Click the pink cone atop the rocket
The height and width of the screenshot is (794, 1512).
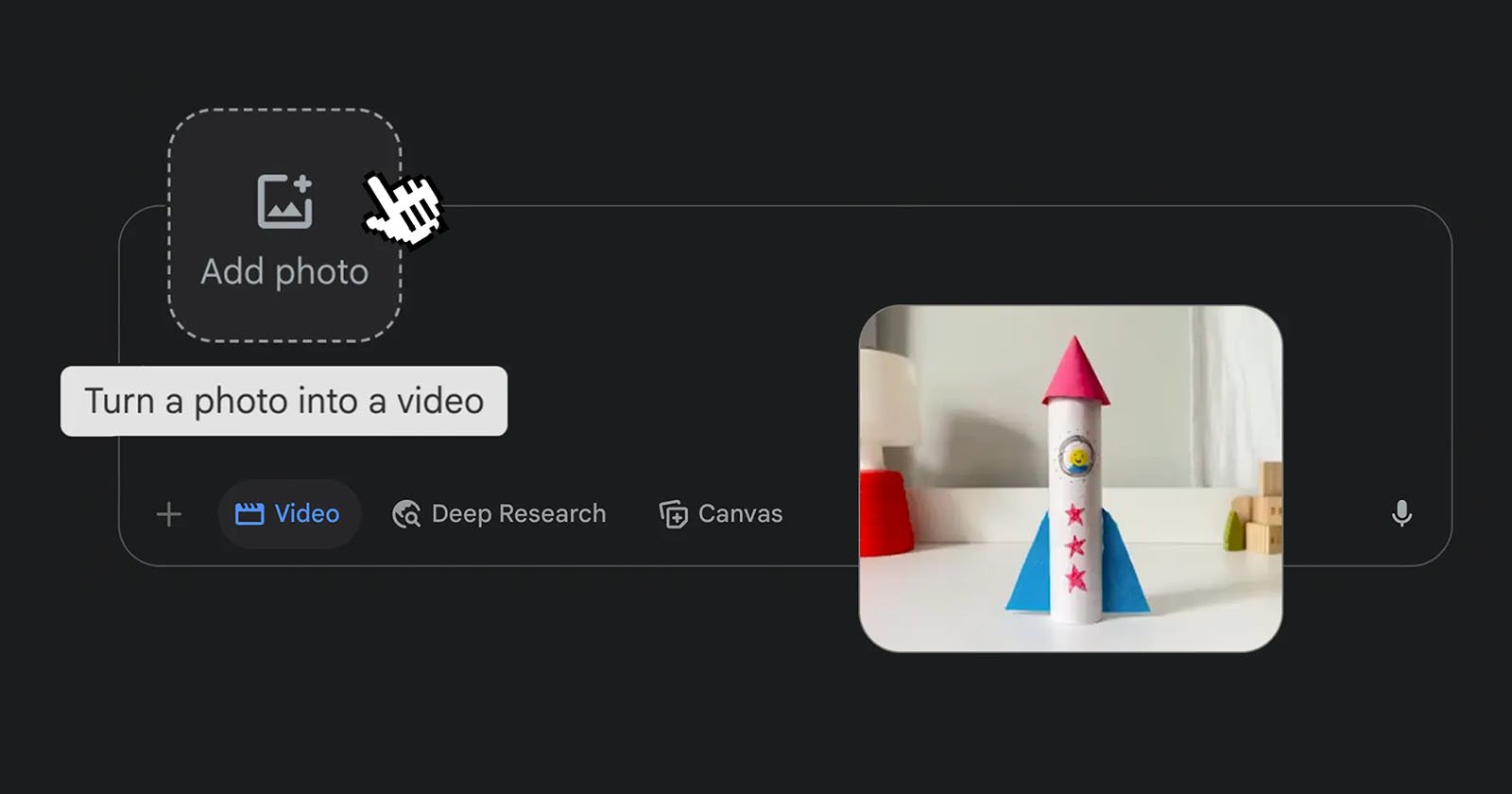click(1075, 371)
